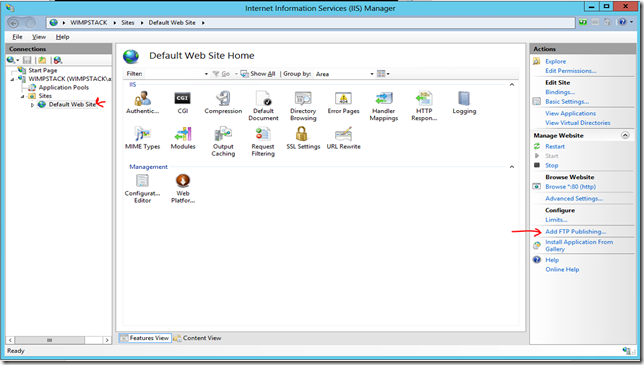Viewport: 644px width, 365px height.
Task: Click the Online Help link
Action: point(562,270)
